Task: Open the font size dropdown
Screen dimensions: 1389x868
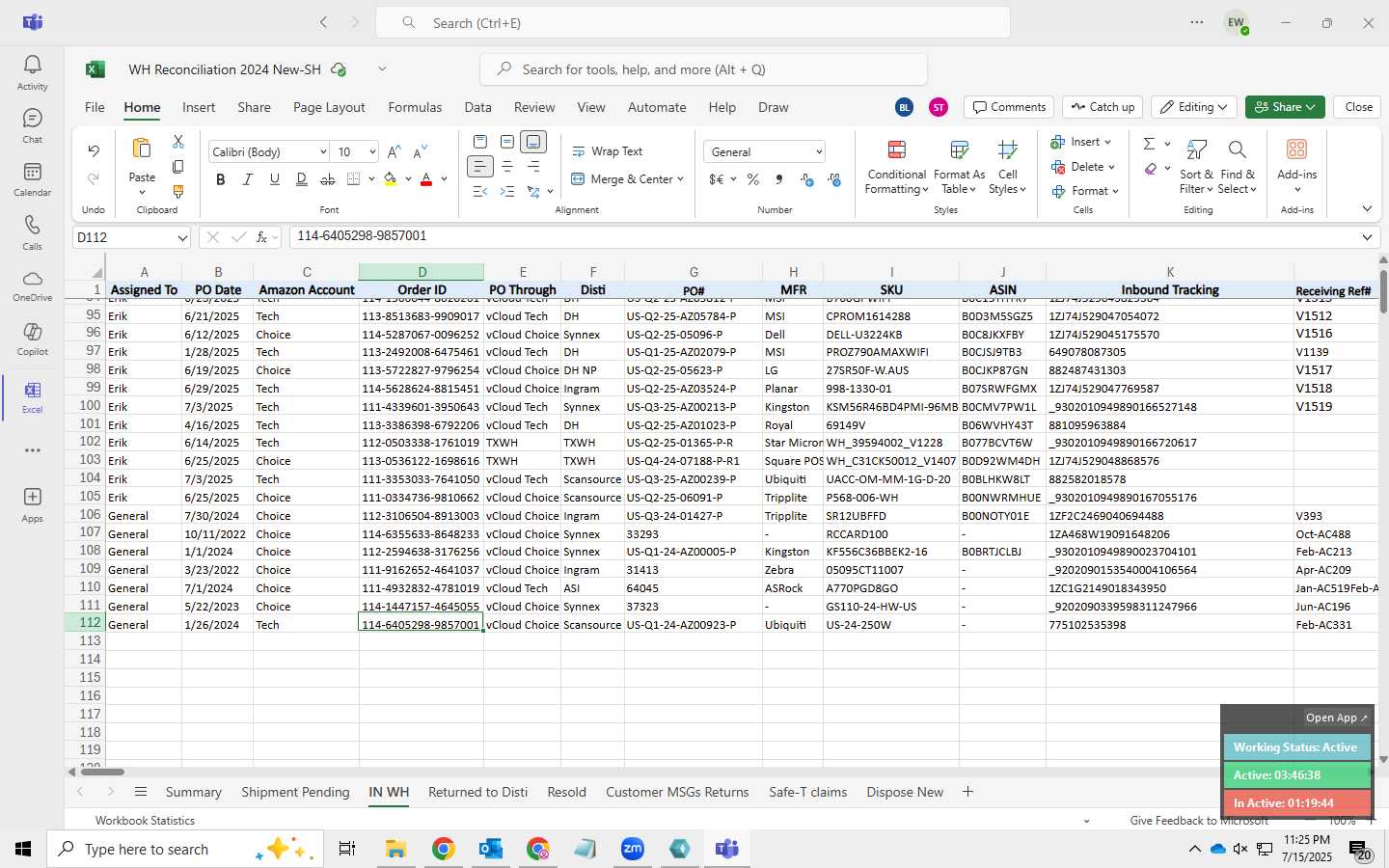Action: pos(371,152)
